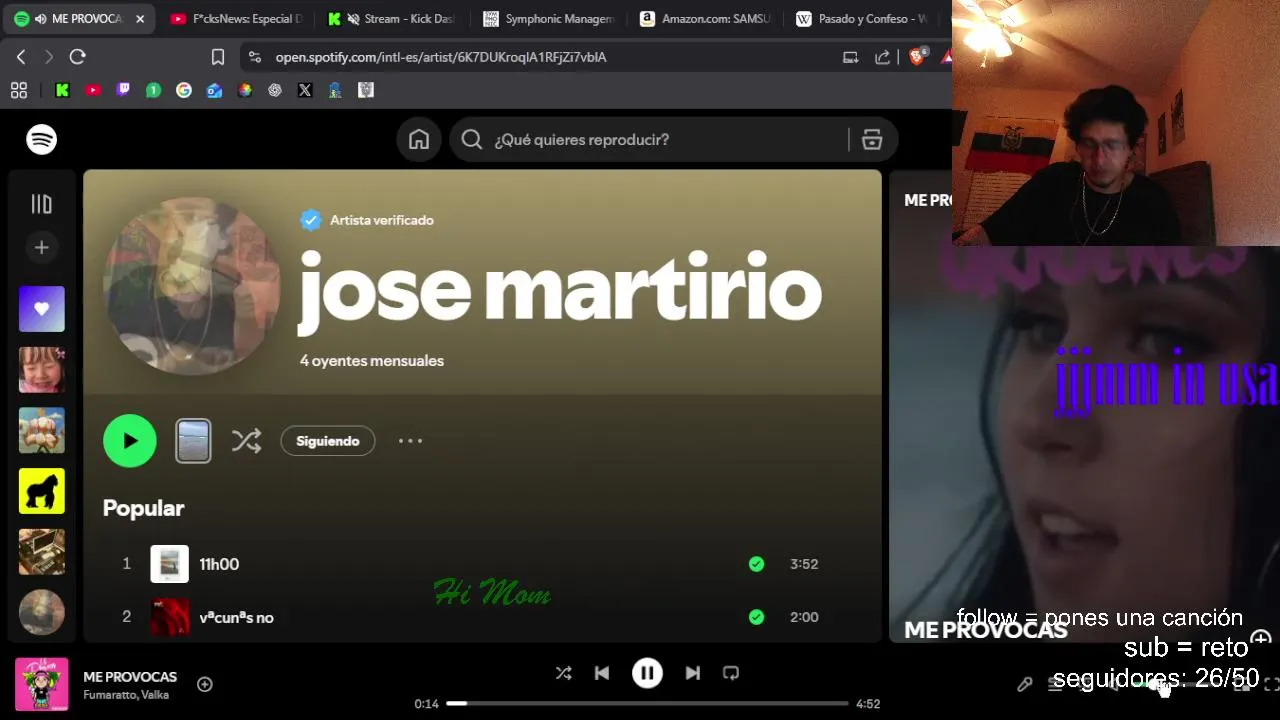
Task: Toggle repeat mode in player bar
Action: point(731,673)
